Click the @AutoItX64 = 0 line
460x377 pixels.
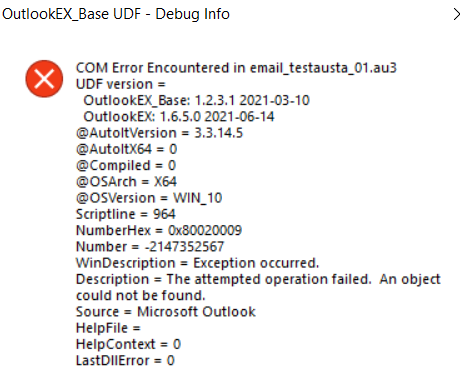126,149
